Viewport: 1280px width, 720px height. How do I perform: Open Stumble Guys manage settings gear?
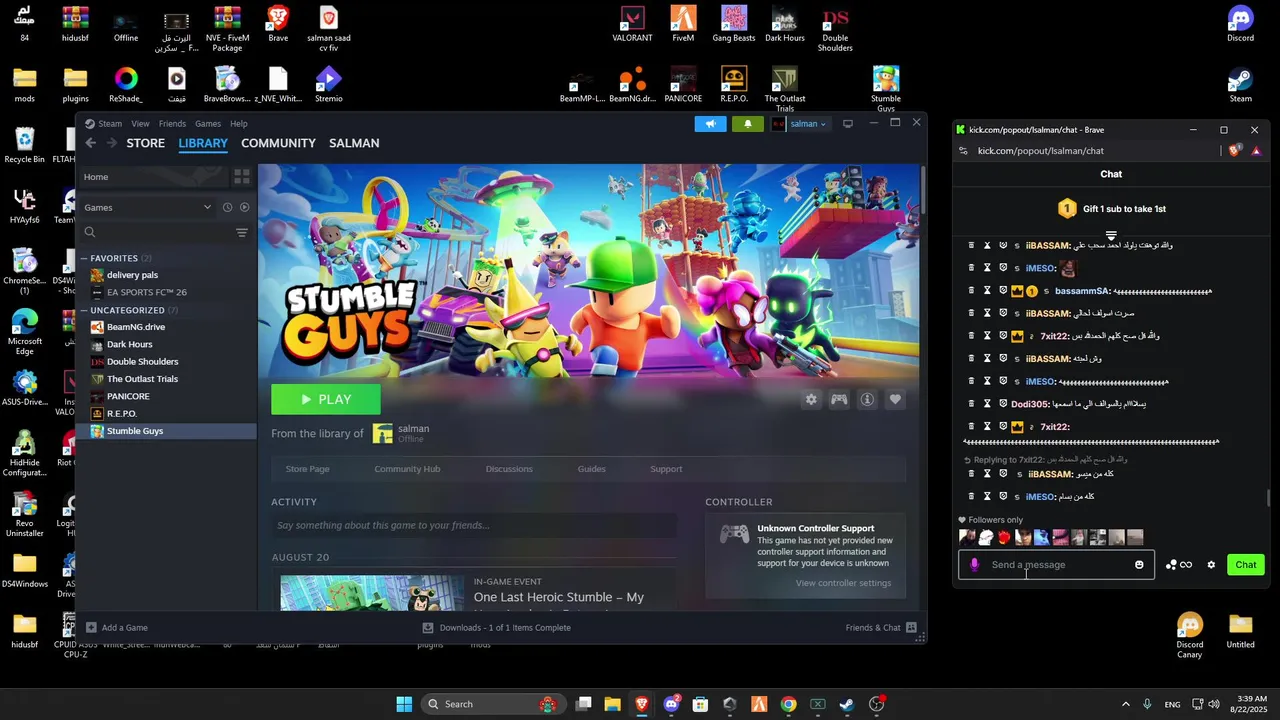point(811,399)
